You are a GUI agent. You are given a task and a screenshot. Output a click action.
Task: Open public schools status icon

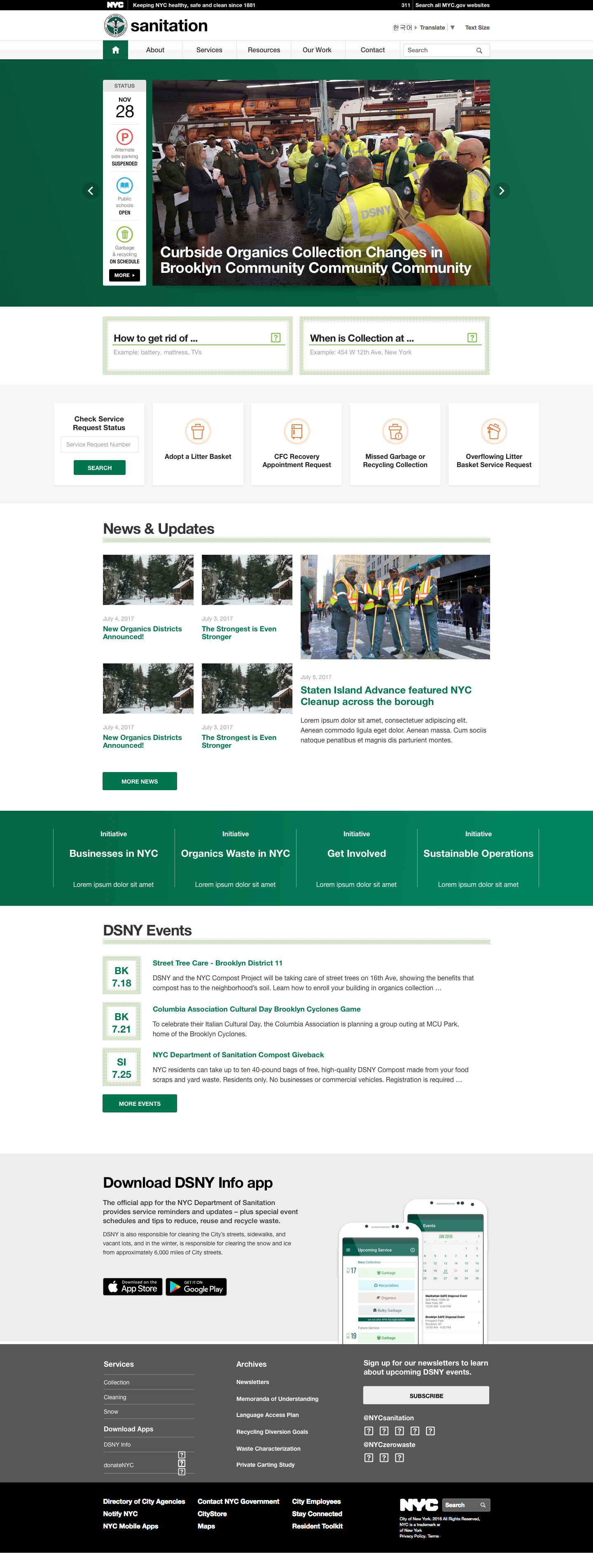(x=124, y=185)
